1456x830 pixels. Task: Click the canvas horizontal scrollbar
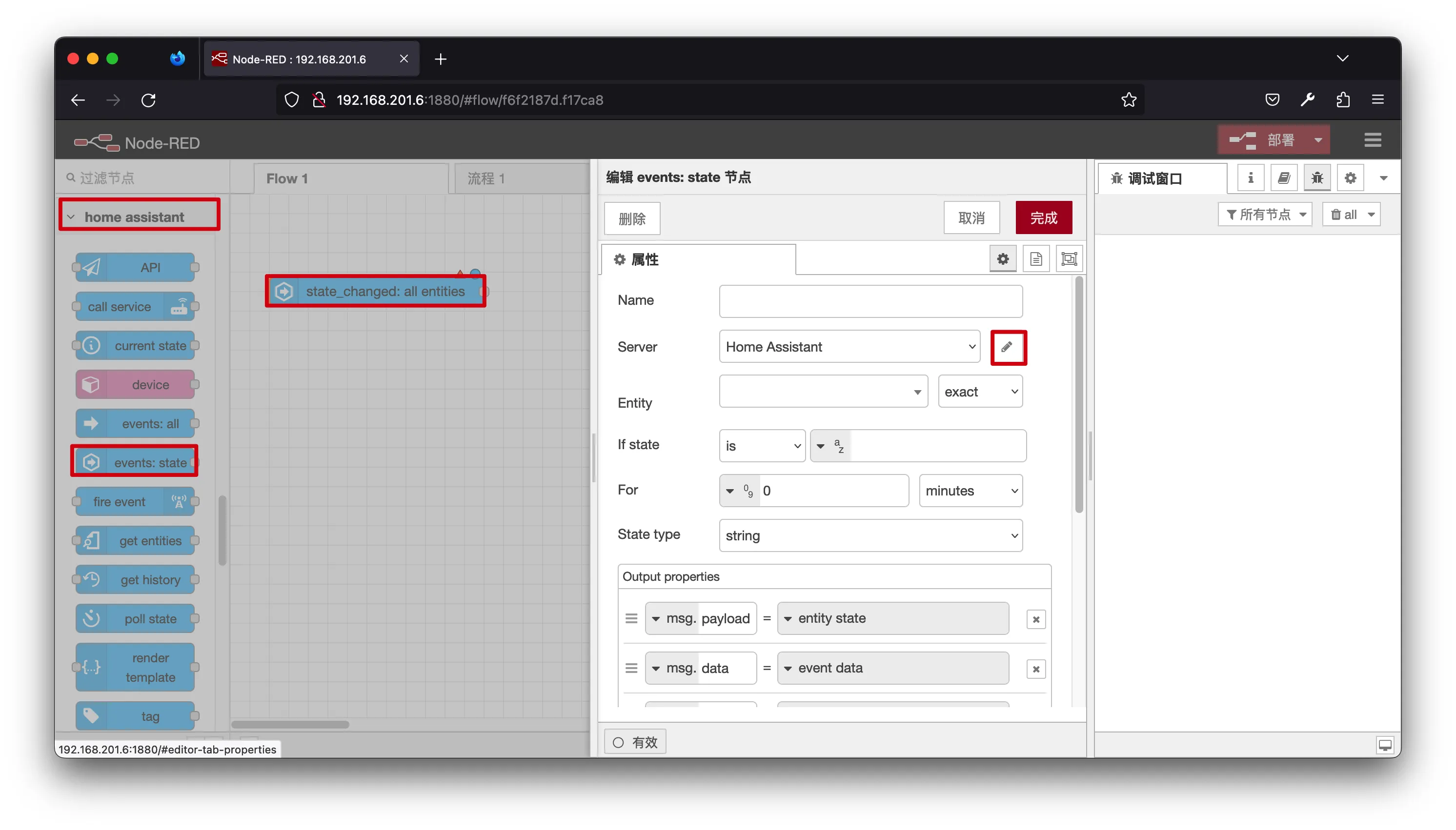[x=290, y=725]
